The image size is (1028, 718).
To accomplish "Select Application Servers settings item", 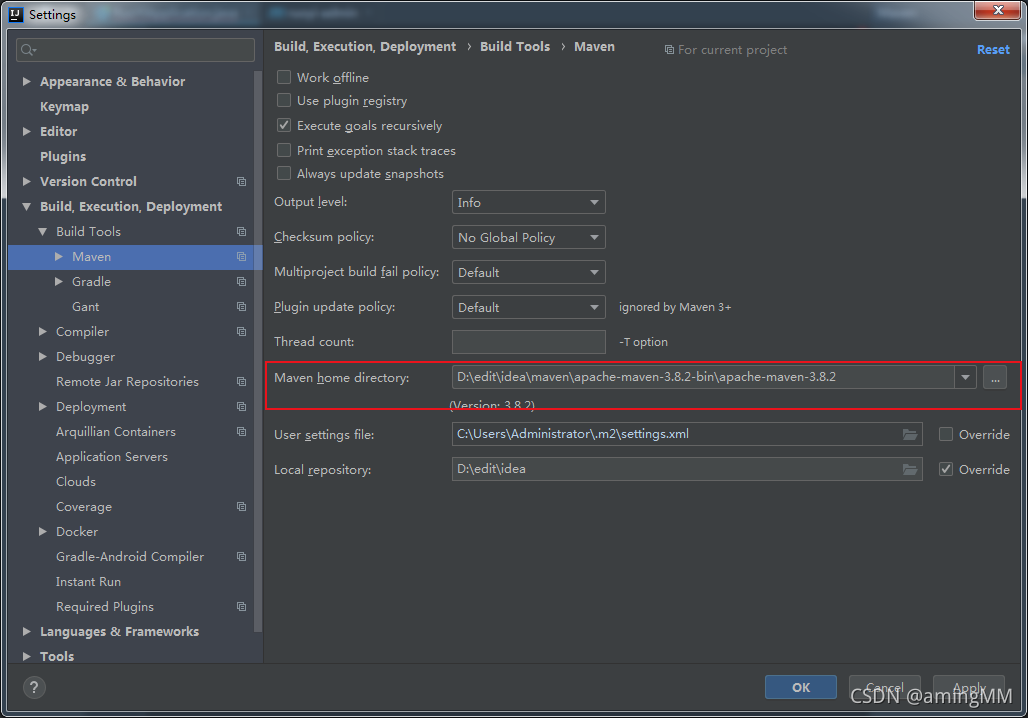I will coord(111,456).
